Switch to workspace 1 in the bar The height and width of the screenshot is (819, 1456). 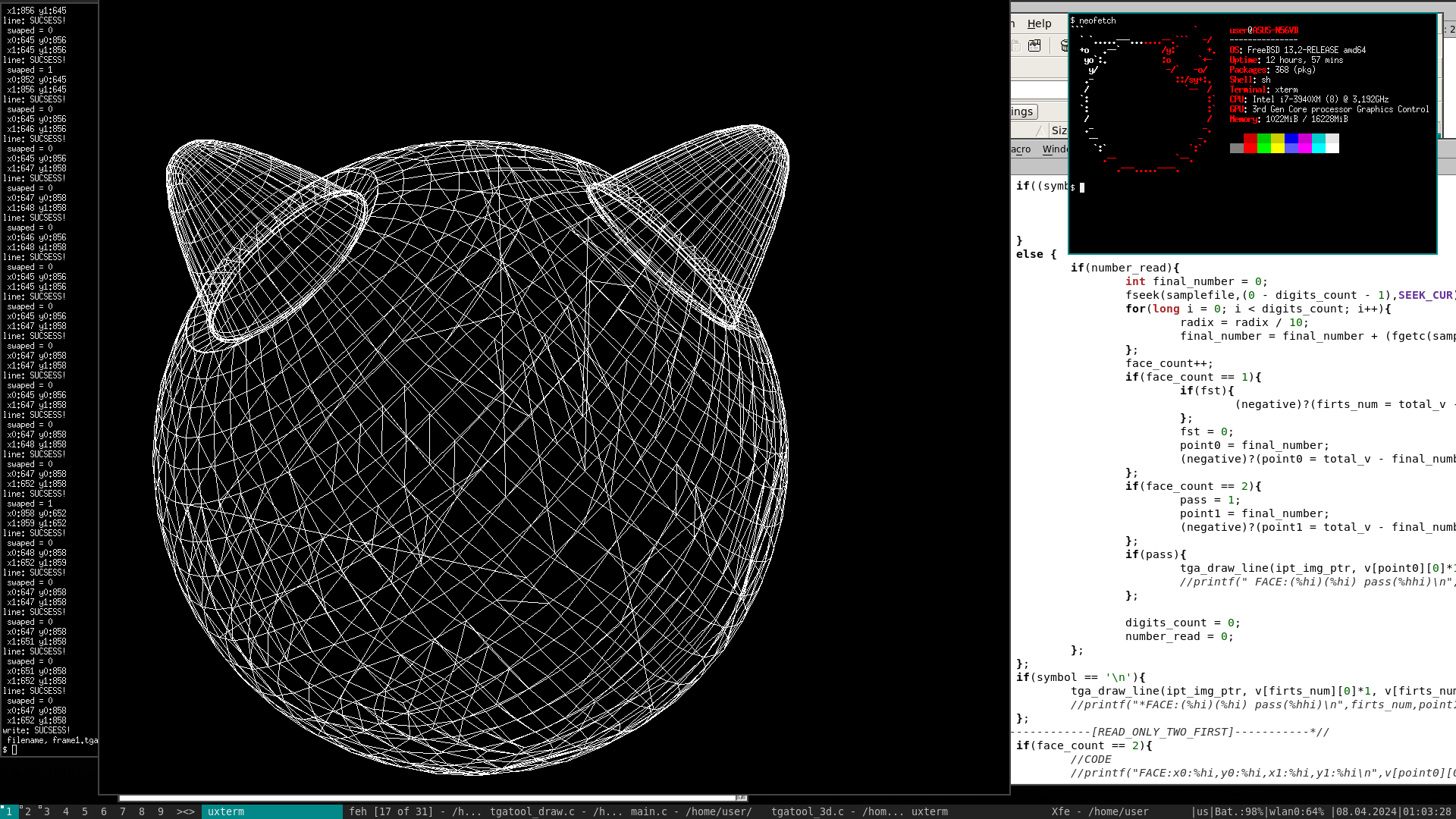click(8, 811)
